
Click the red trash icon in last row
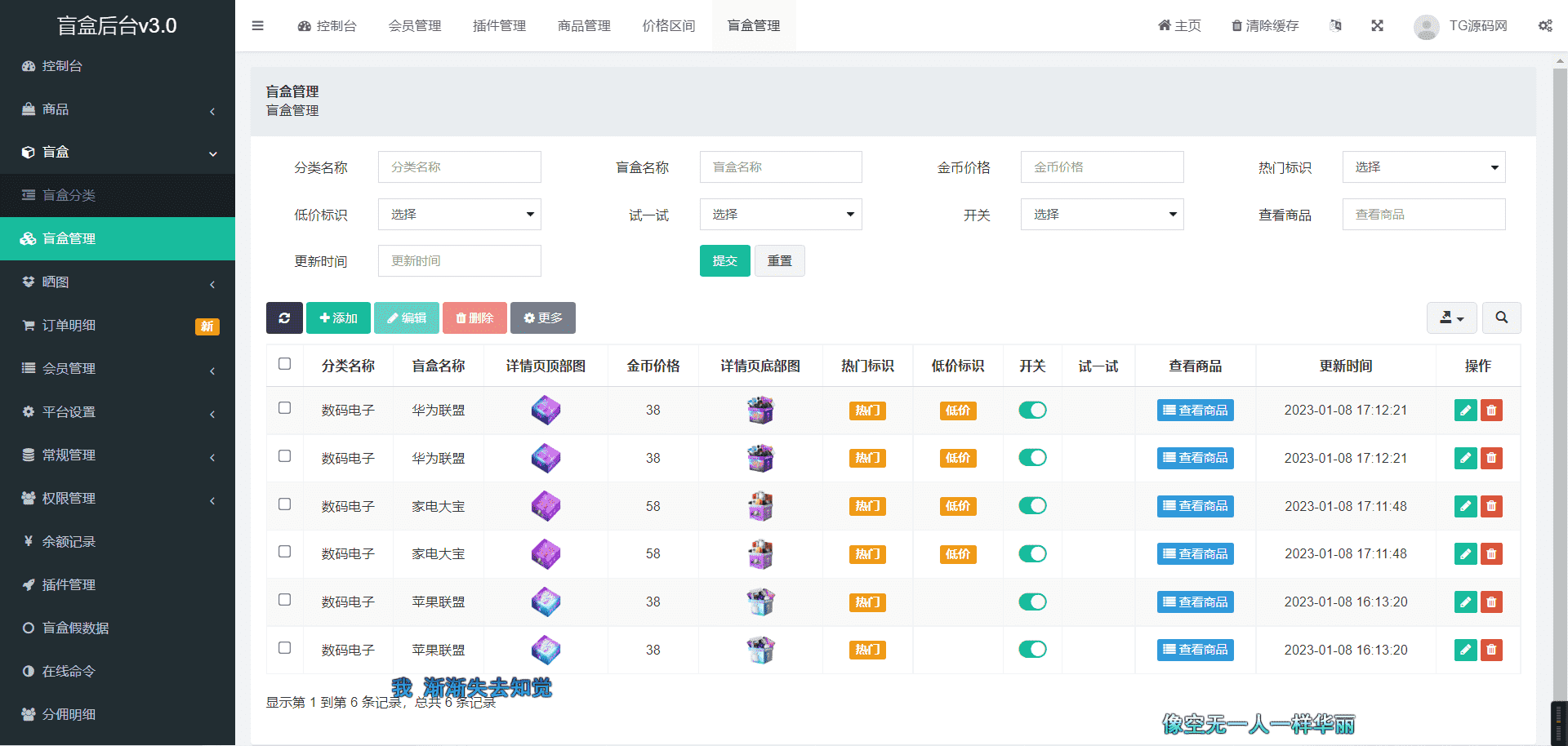pos(1491,650)
